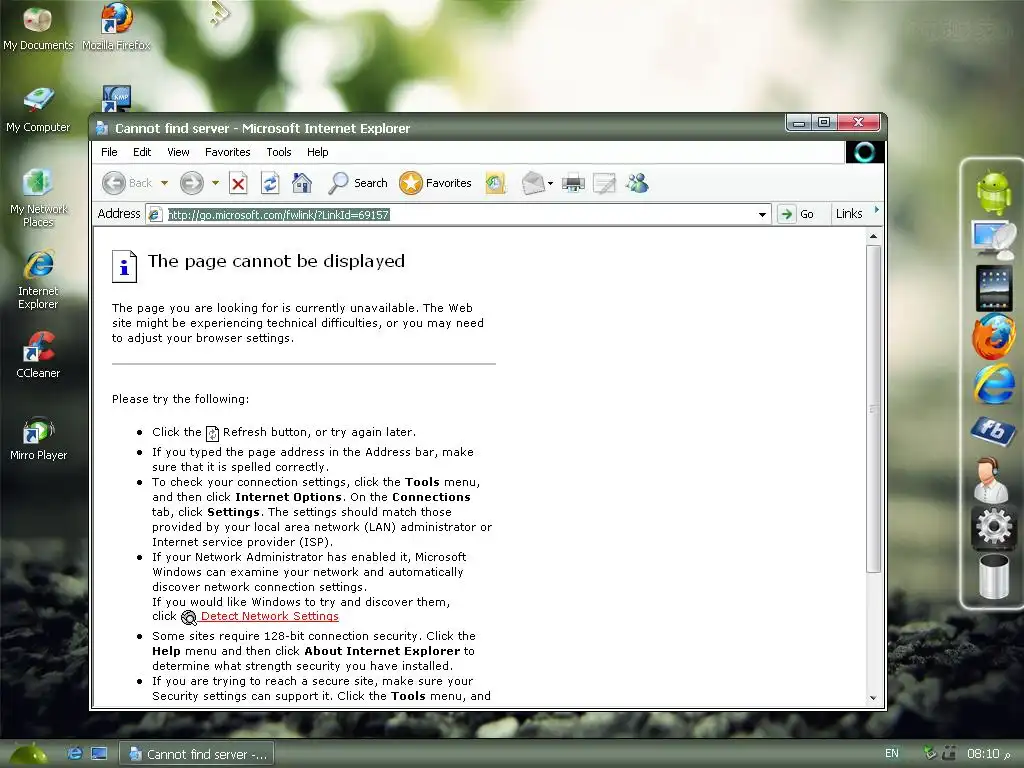Open the Tools menu
This screenshot has height=768, width=1024.
[279, 152]
